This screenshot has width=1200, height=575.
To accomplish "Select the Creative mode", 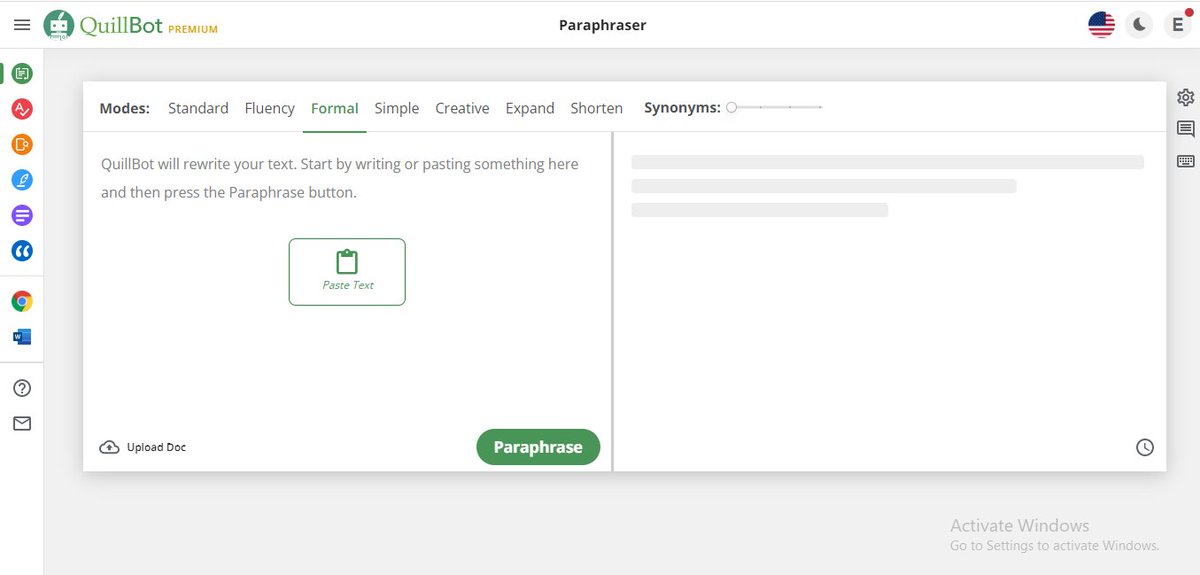I will 462,108.
